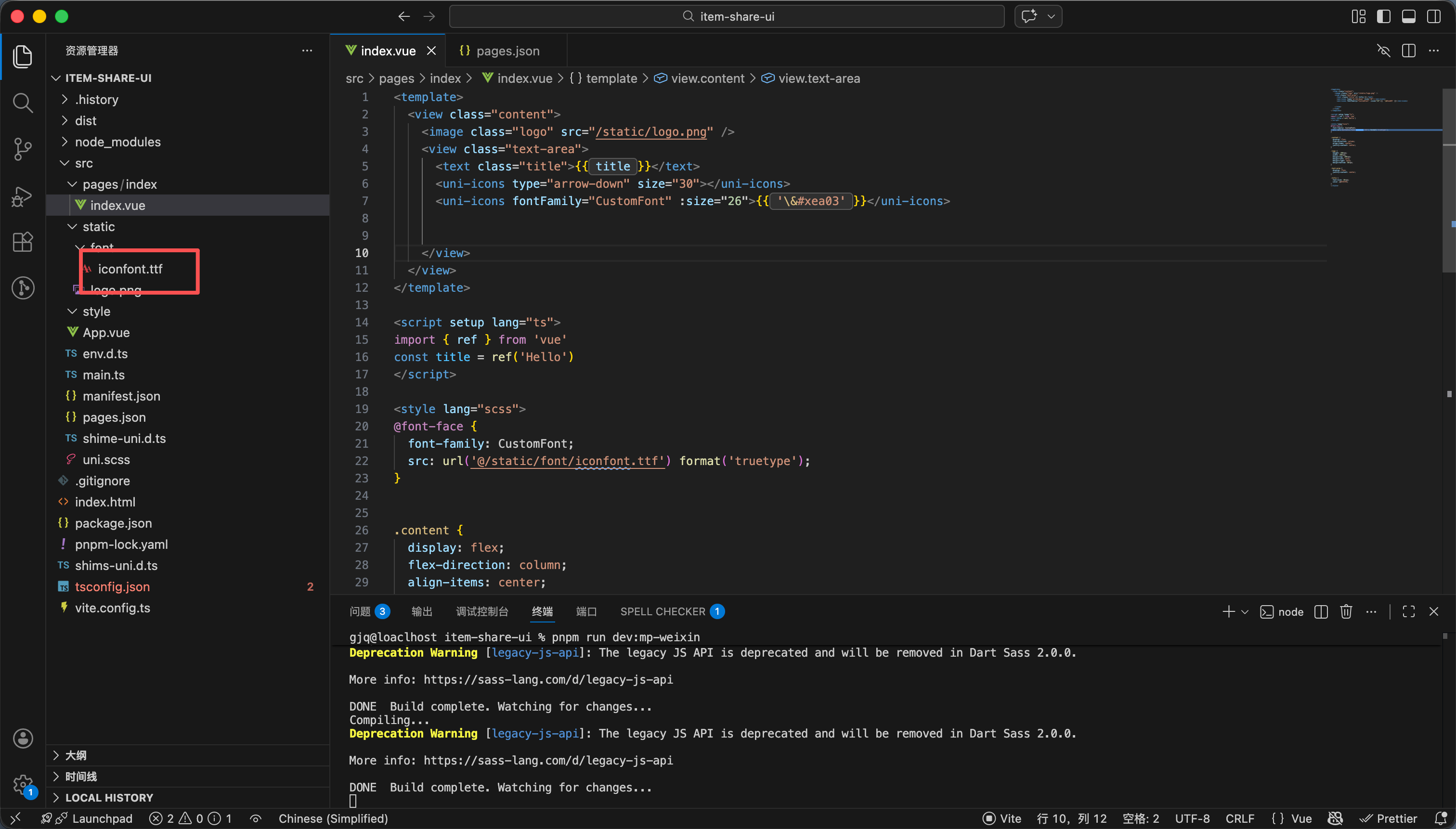Switch to the 问题 problems panel tab
The height and width of the screenshot is (829, 1456).
(360, 611)
